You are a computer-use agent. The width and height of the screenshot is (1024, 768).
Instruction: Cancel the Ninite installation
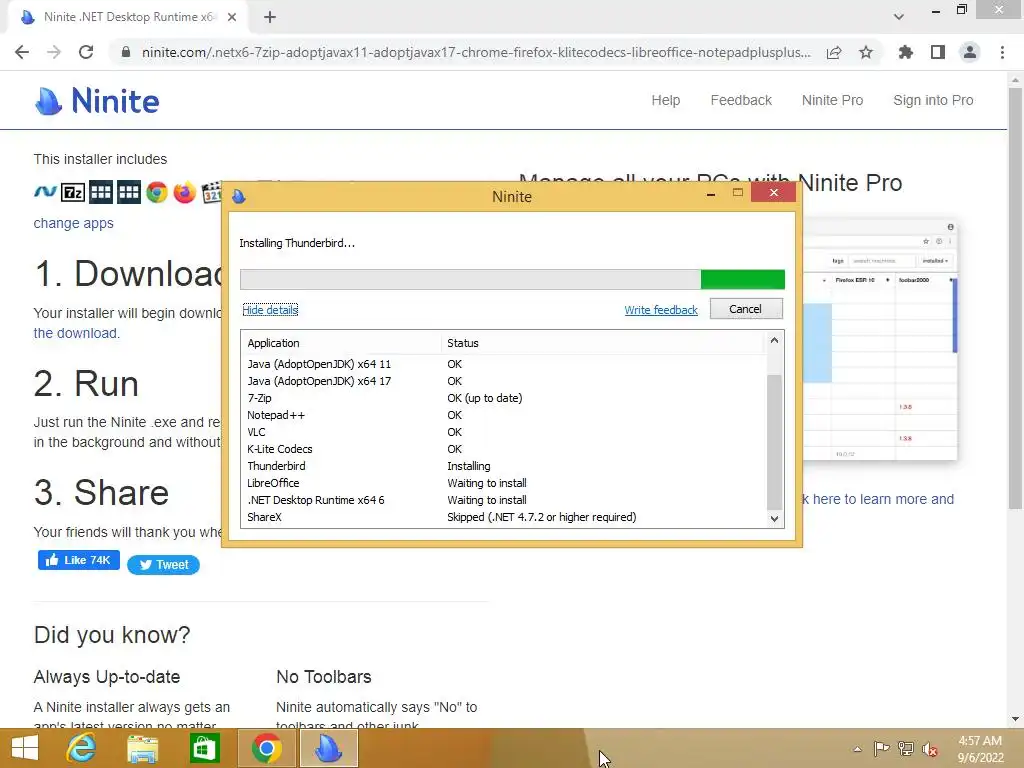point(746,309)
